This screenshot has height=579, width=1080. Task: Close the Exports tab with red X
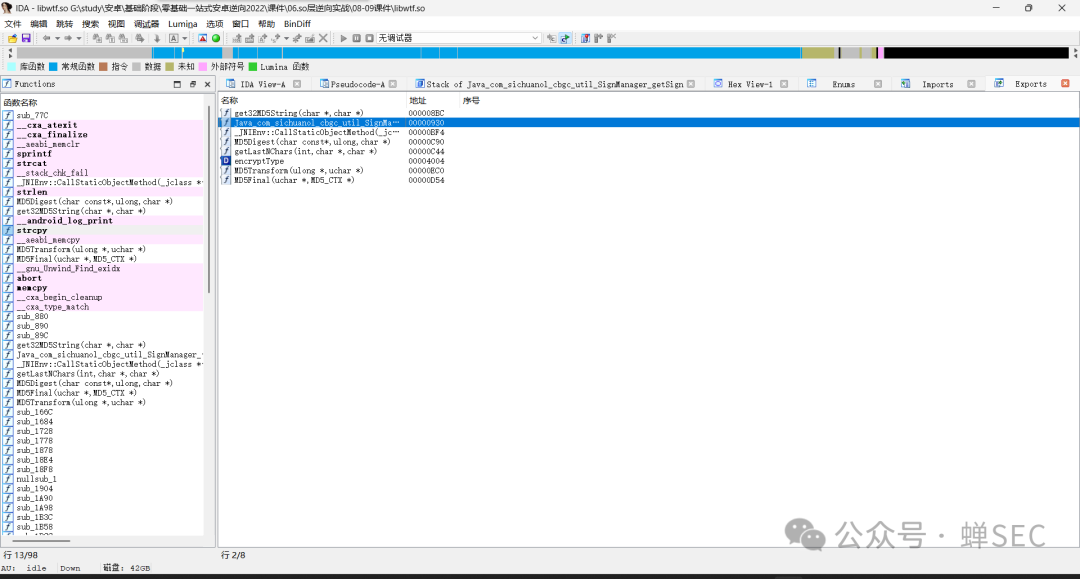pyautogui.click(x=1065, y=83)
